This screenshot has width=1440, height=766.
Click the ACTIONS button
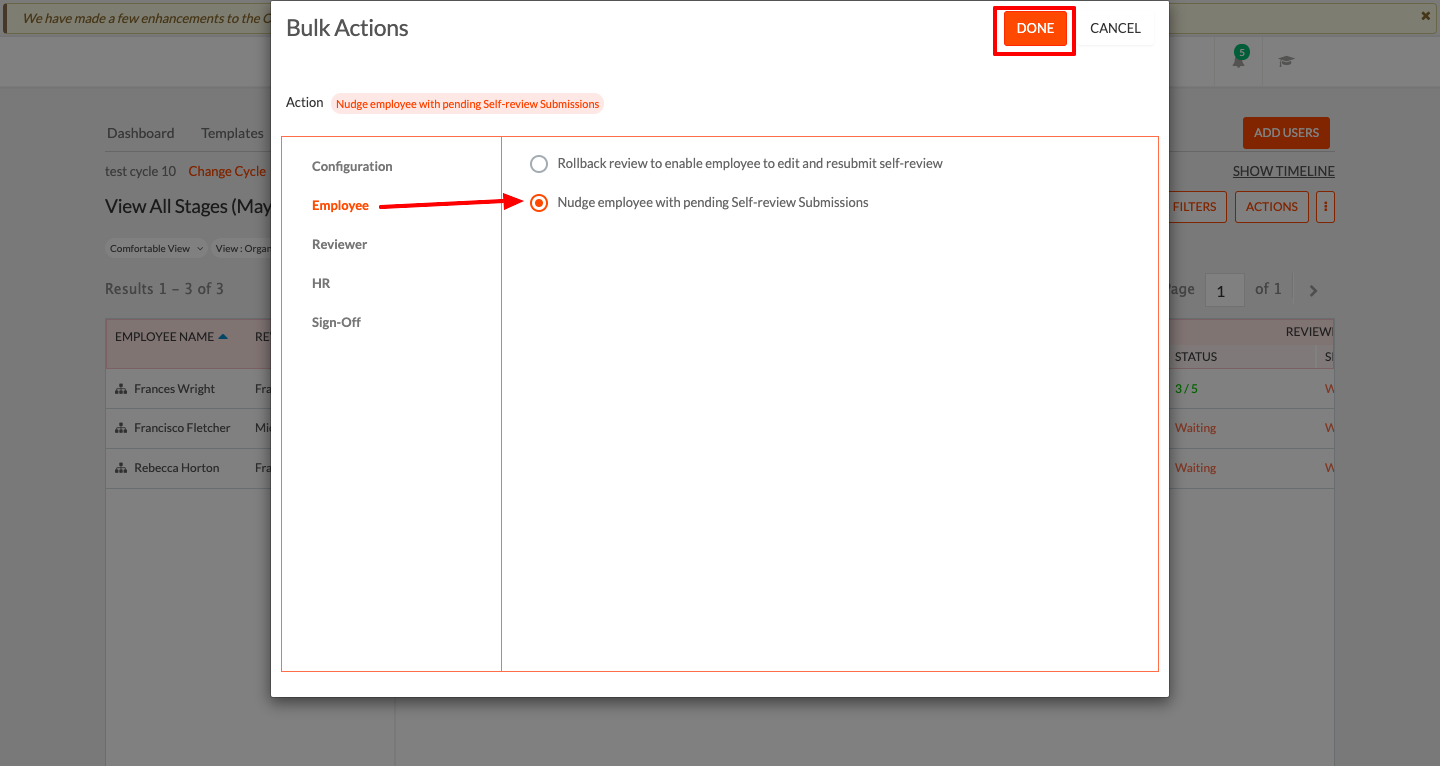pos(1272,207)
